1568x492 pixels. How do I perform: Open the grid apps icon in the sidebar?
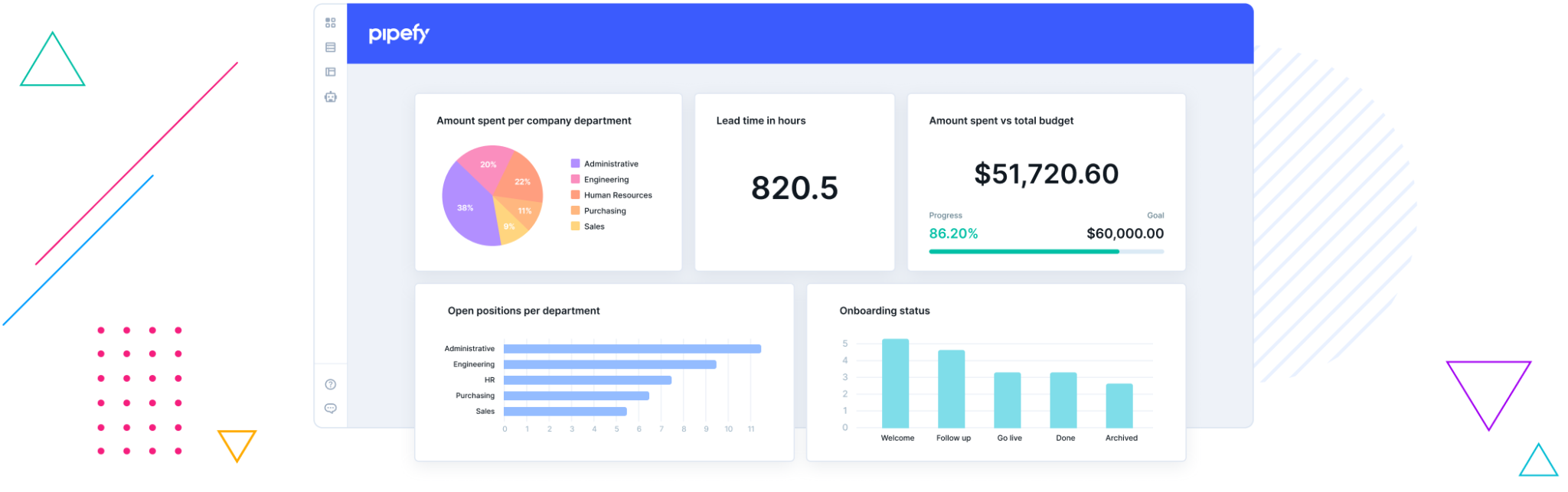click(x=330, y=23)
